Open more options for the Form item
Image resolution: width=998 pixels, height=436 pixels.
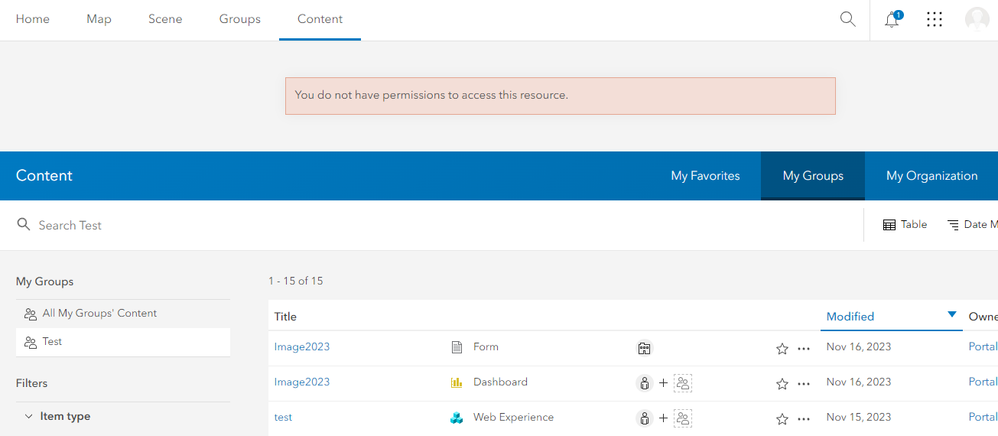pos(803,349)
